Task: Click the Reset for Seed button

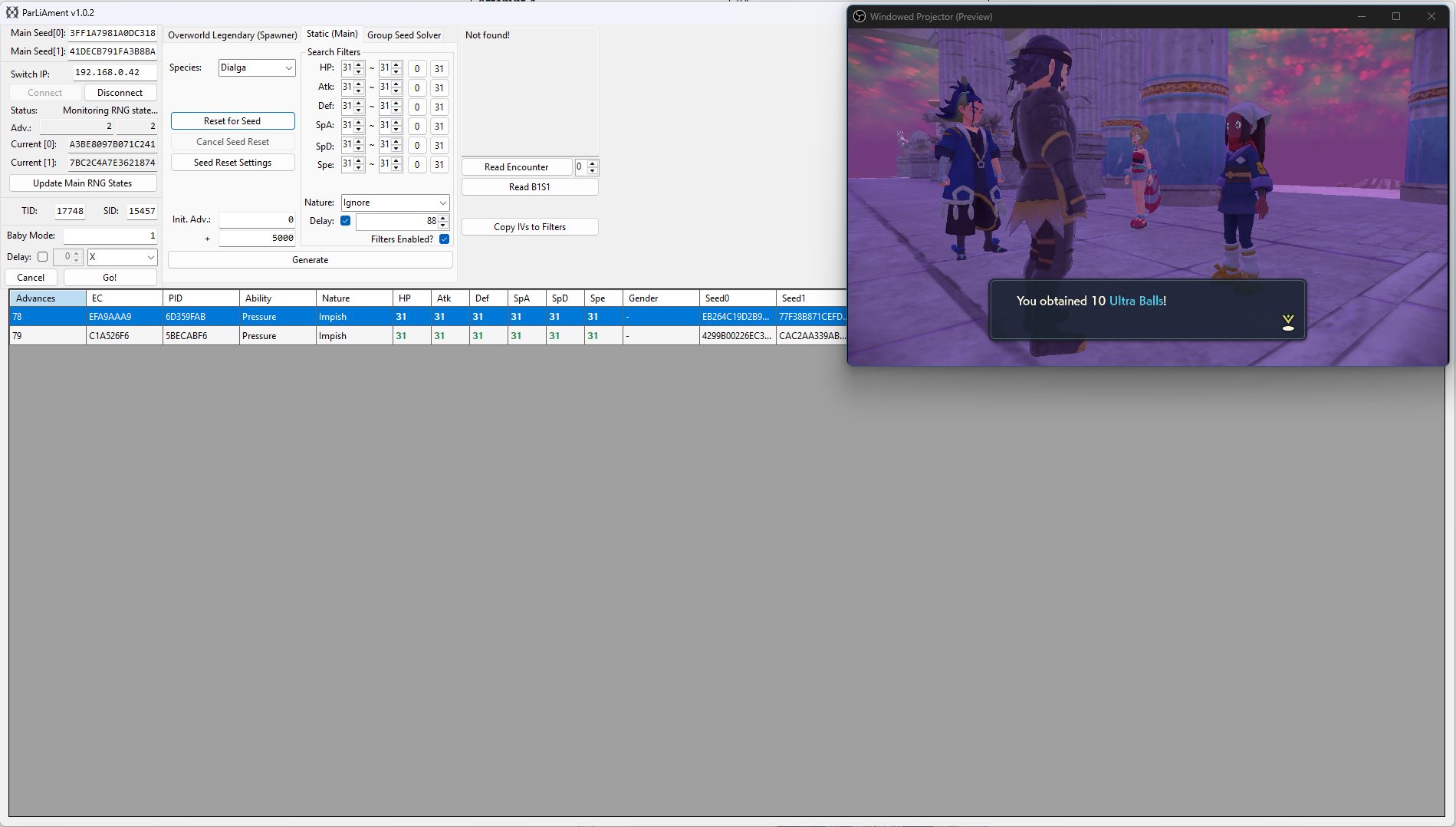Action: [232, 121]
